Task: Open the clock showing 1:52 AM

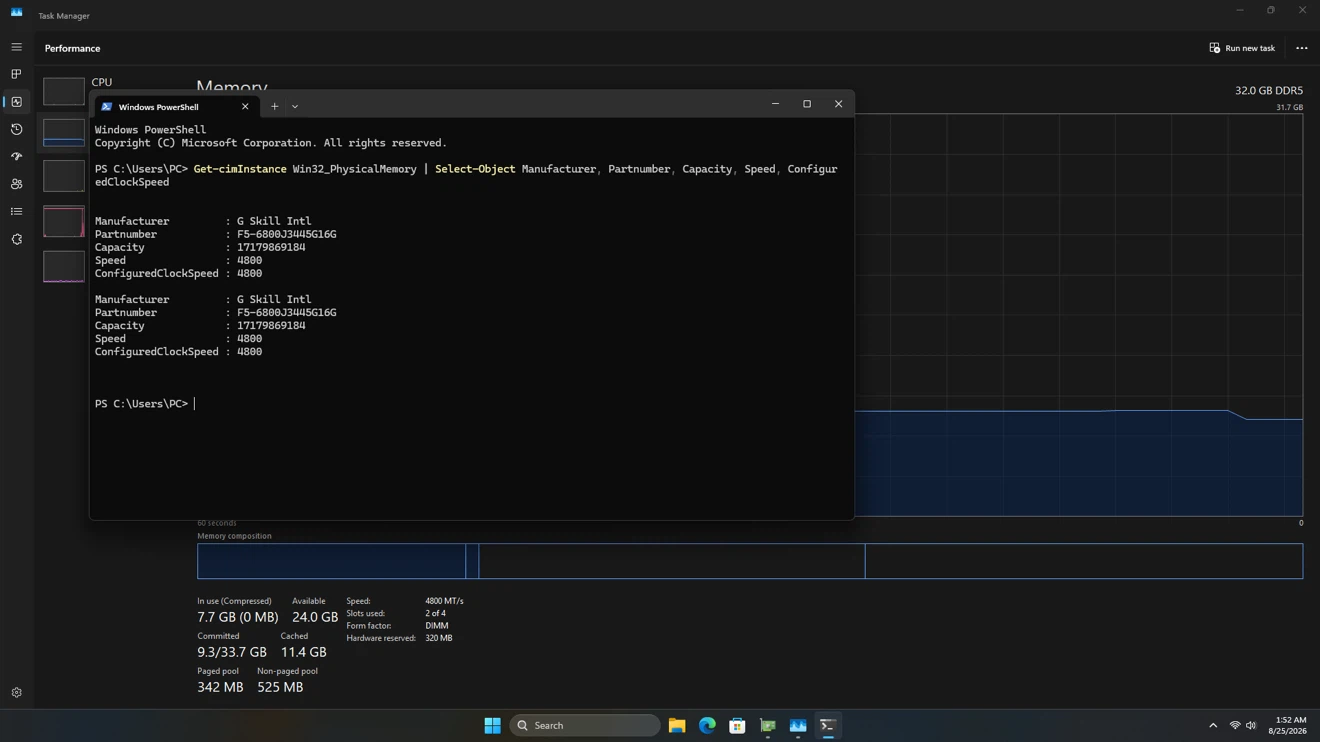Action: 1288,725
